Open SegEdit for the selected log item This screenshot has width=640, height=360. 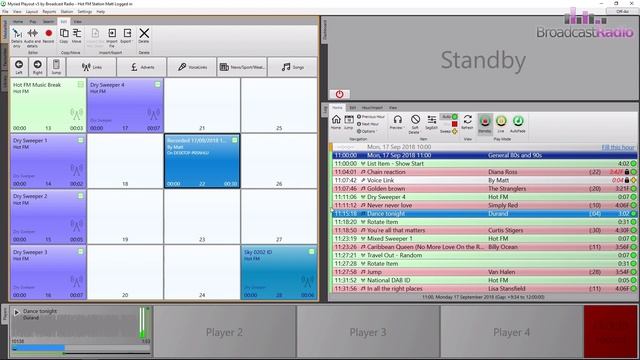pos(431,122)
